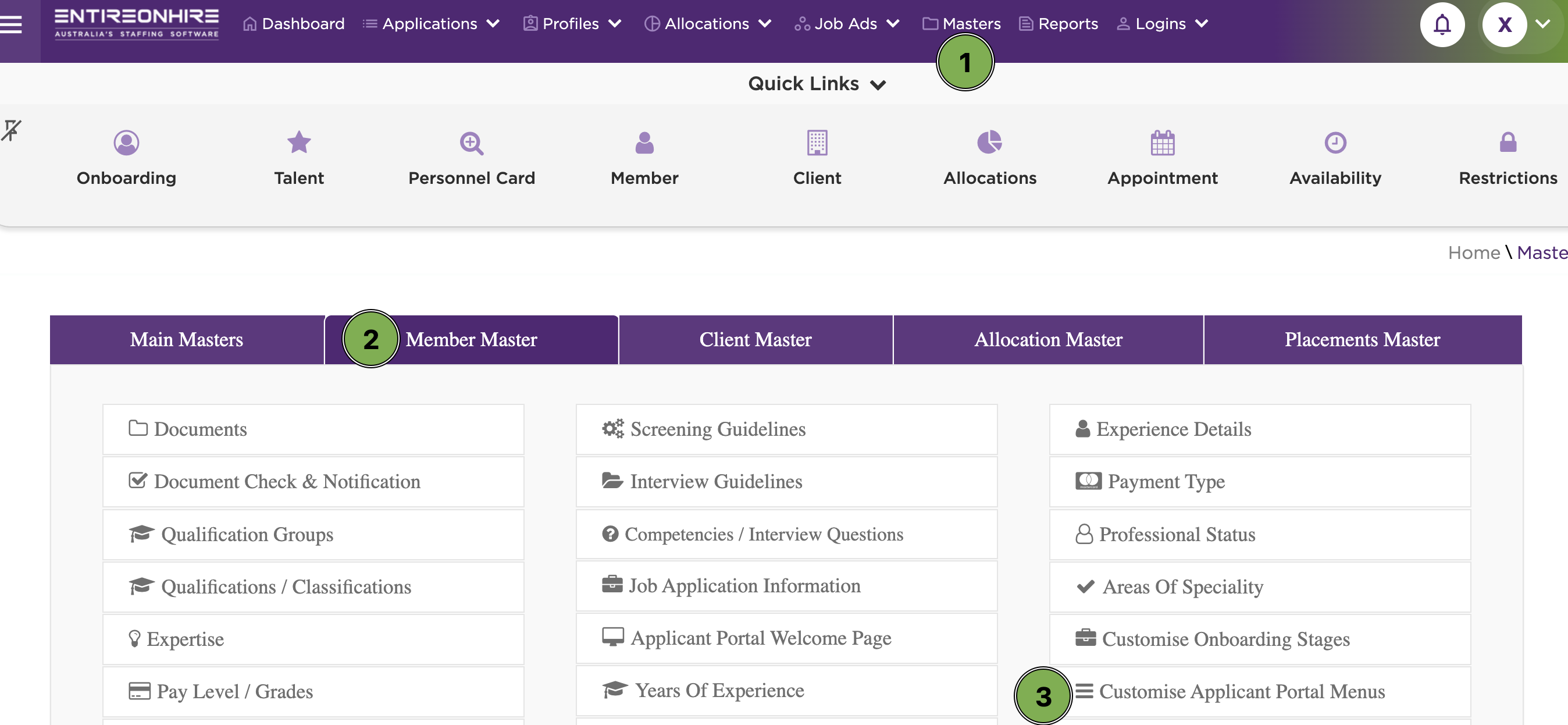Open Experience Details
The width and height of the screenshot is (1568, 725).
click(x=1260, y=429)
